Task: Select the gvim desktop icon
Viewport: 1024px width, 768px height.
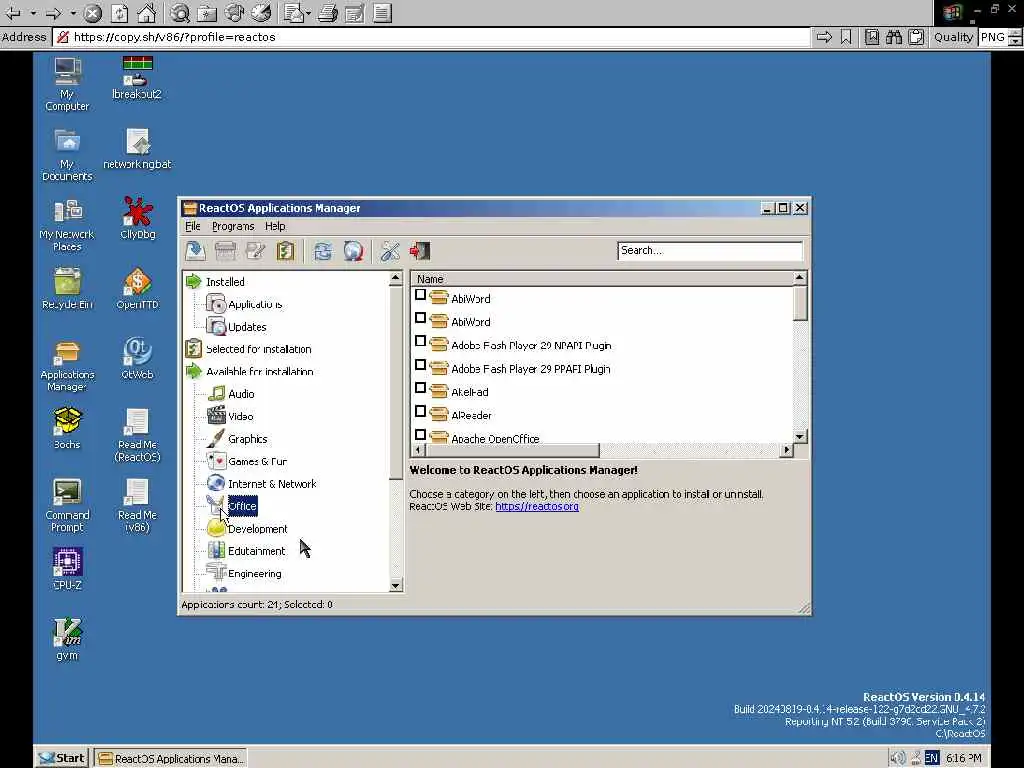Action: 67,639
